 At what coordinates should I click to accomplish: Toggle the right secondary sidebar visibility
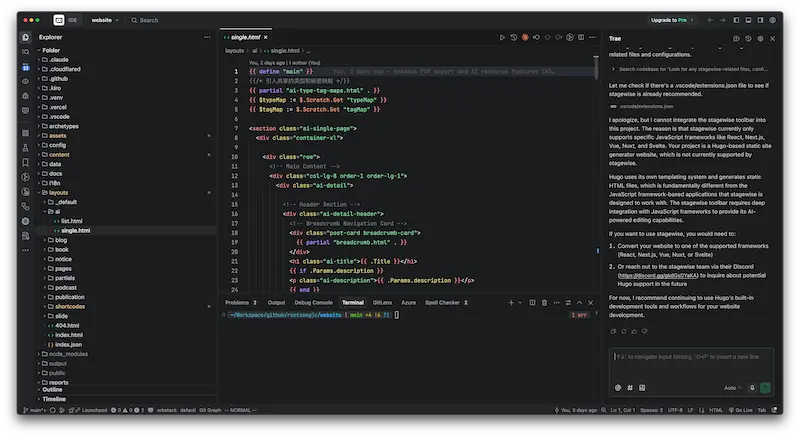(x=760, y=20)
